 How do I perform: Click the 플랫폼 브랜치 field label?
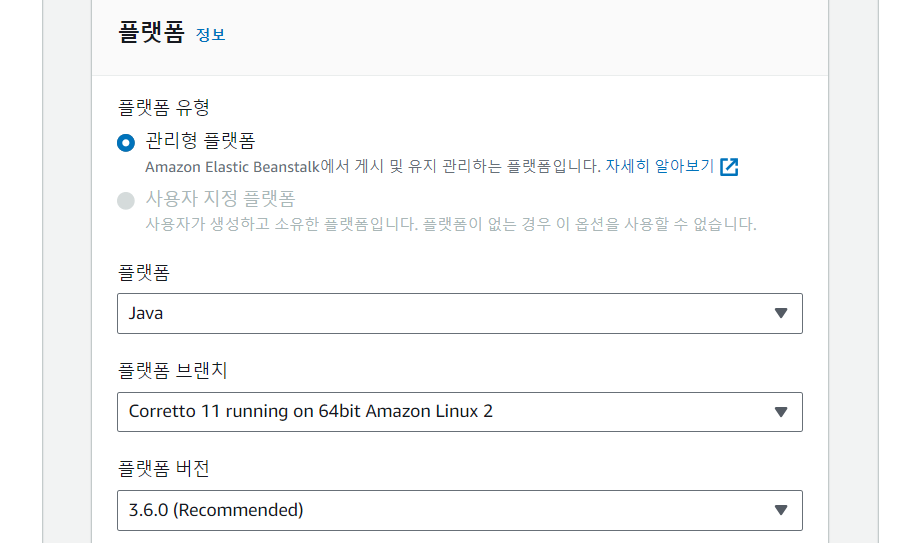pyautogui.click(x=173, y=370)
